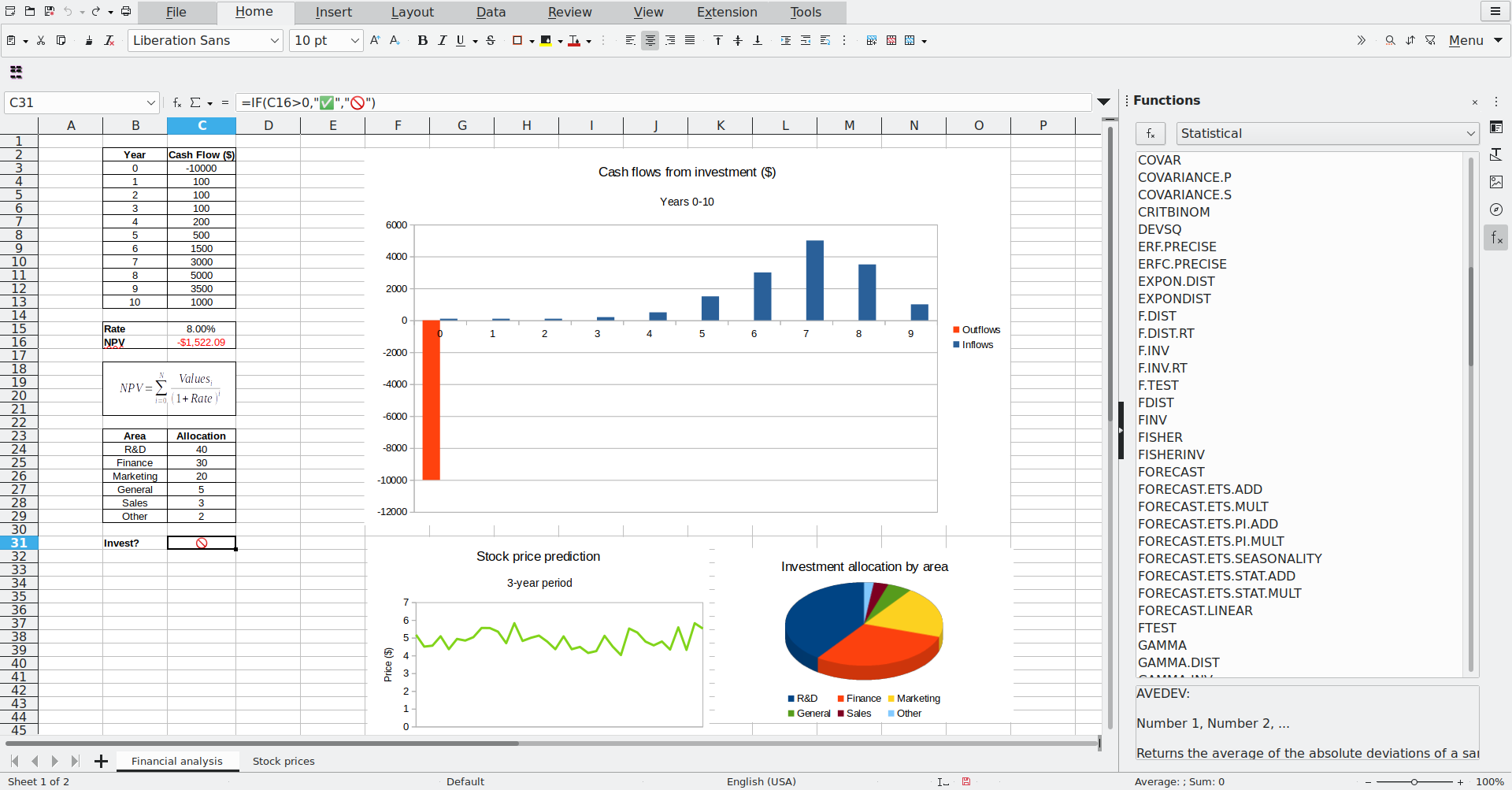This screenshot has height=790, width=1512.
Task: Expand the formula bar with its arrow
Action: [1104, 102]
